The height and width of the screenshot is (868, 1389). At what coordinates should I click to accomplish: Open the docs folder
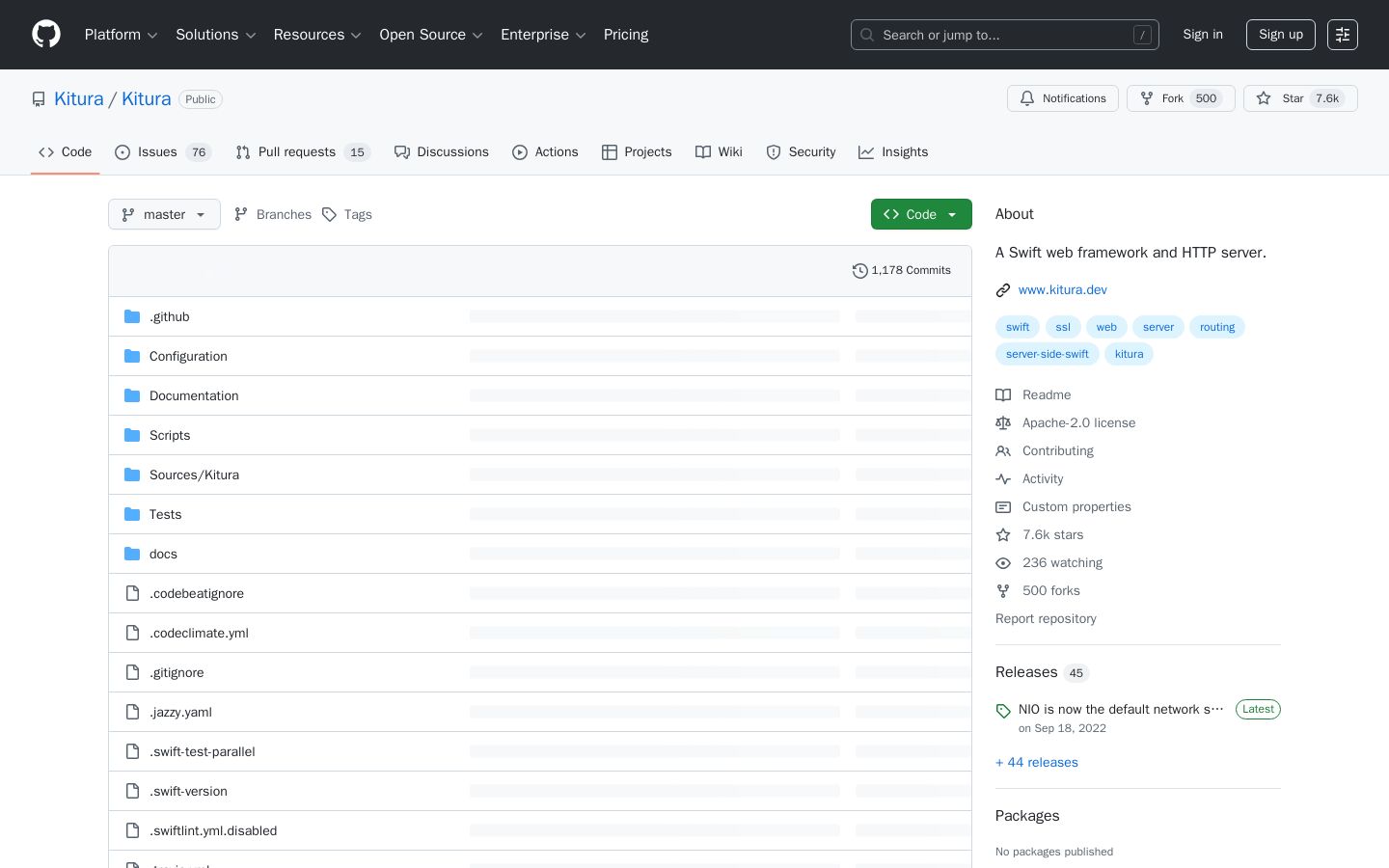coord(163,554)
